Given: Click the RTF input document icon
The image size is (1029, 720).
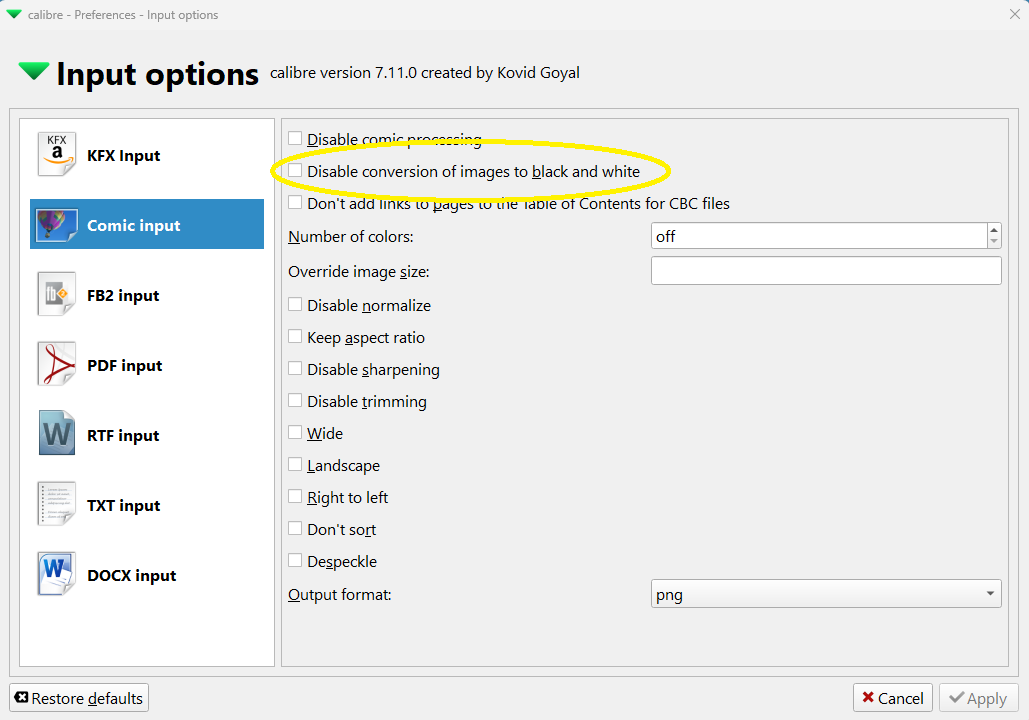Looking at the screenshot, I should tap(57, 435).
